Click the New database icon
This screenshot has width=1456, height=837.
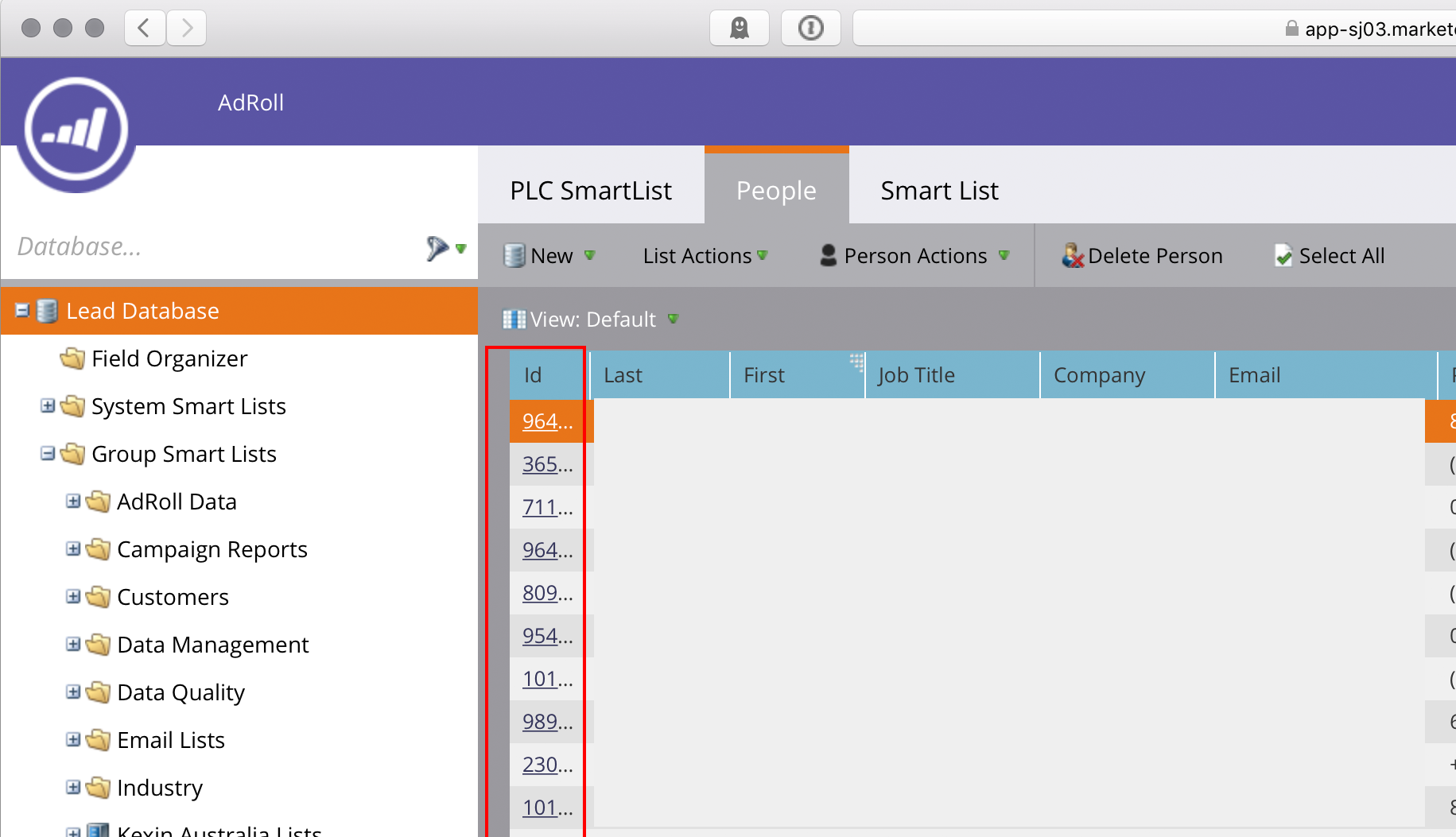(x=514, y=255)
